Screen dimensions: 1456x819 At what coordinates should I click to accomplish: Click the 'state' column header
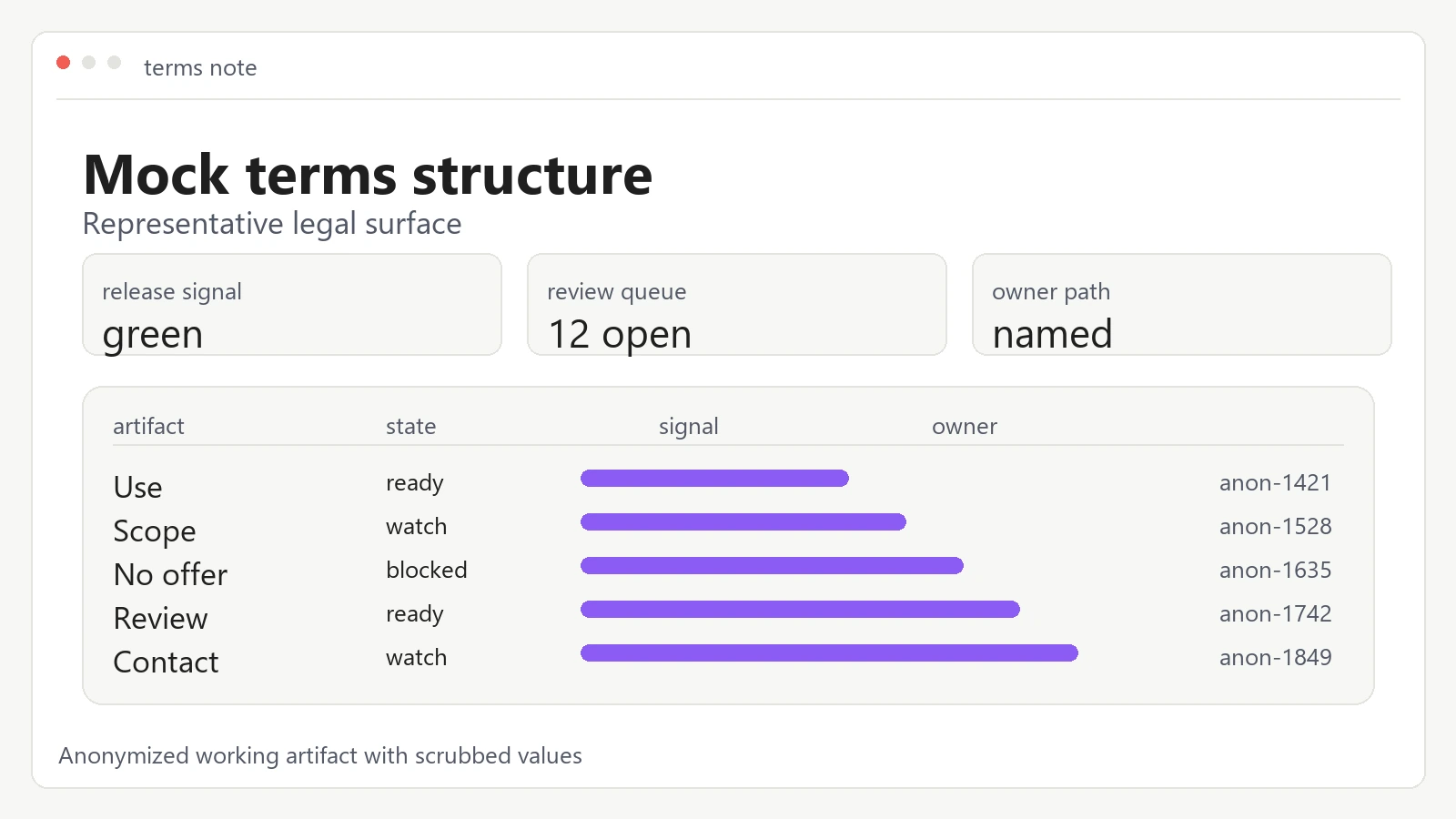point(411,426)
